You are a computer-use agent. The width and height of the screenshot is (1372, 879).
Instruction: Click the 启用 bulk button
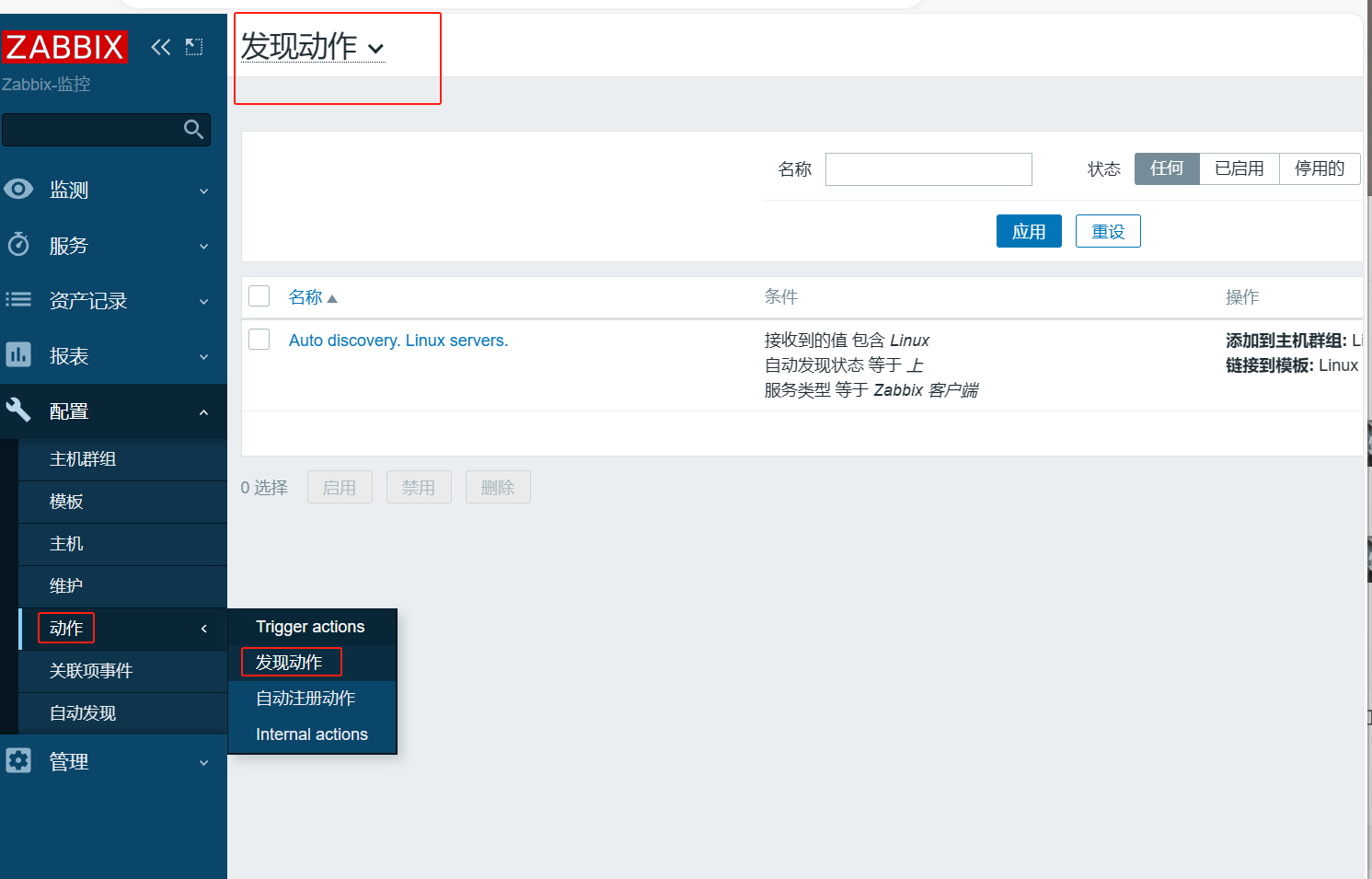[340, 487]
